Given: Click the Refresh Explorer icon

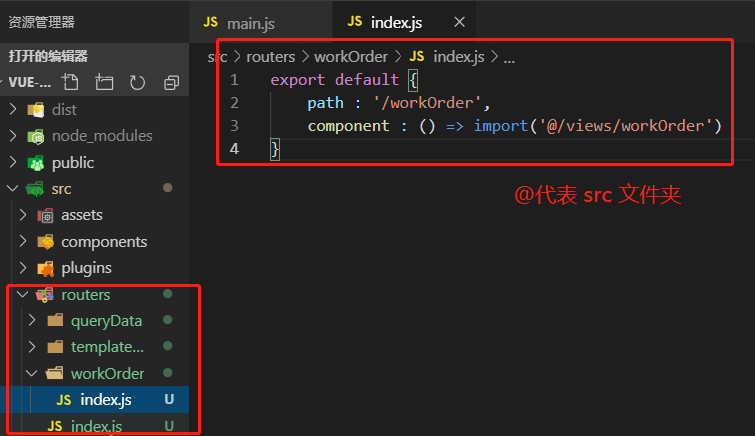Looking at the screenshot, I should coord(137,82).
